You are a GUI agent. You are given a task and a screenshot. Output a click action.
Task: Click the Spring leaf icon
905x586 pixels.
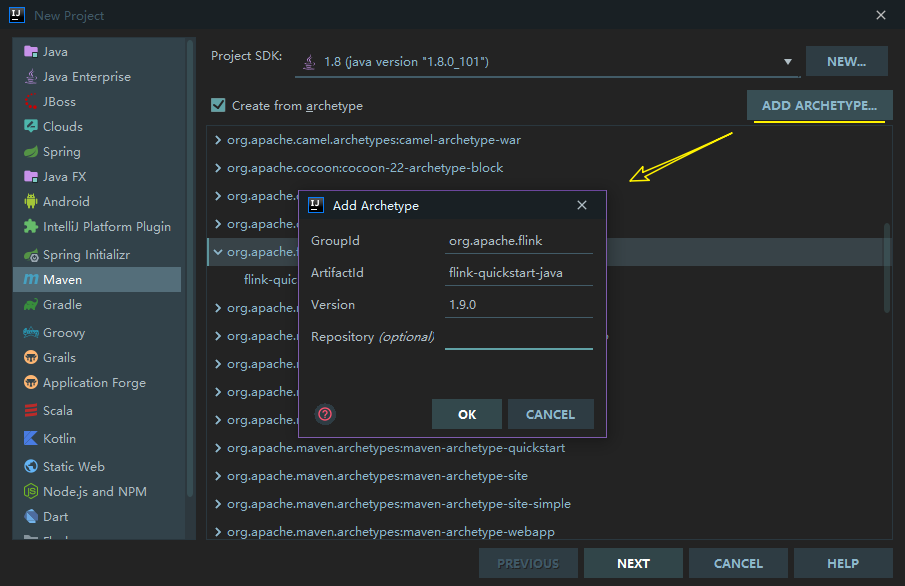pyautogui.click(x=31, y=152)
